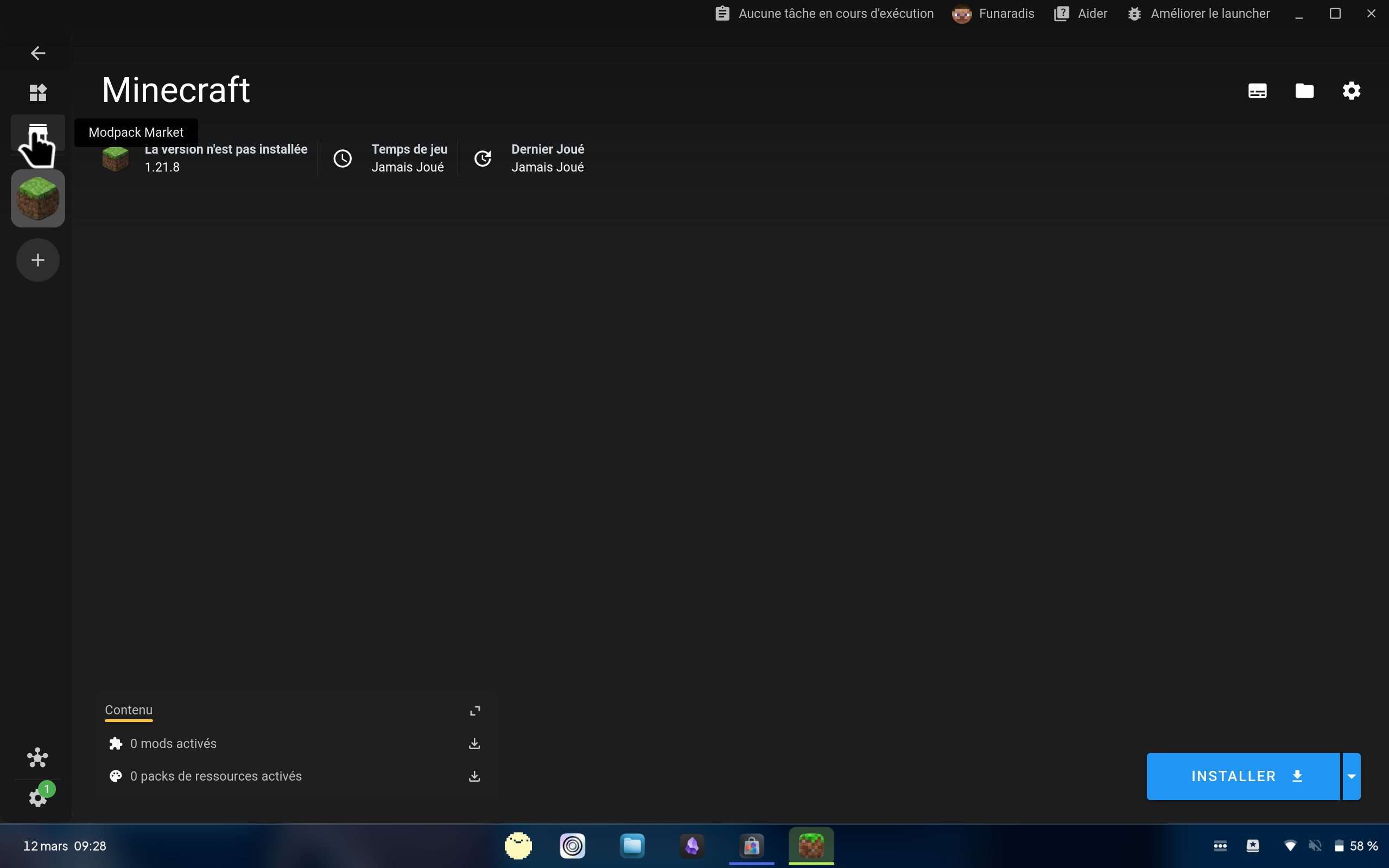1389x868 pixels.
Task: Expand the dropdown arrow beside INSTALLER
Action: 1352,776
